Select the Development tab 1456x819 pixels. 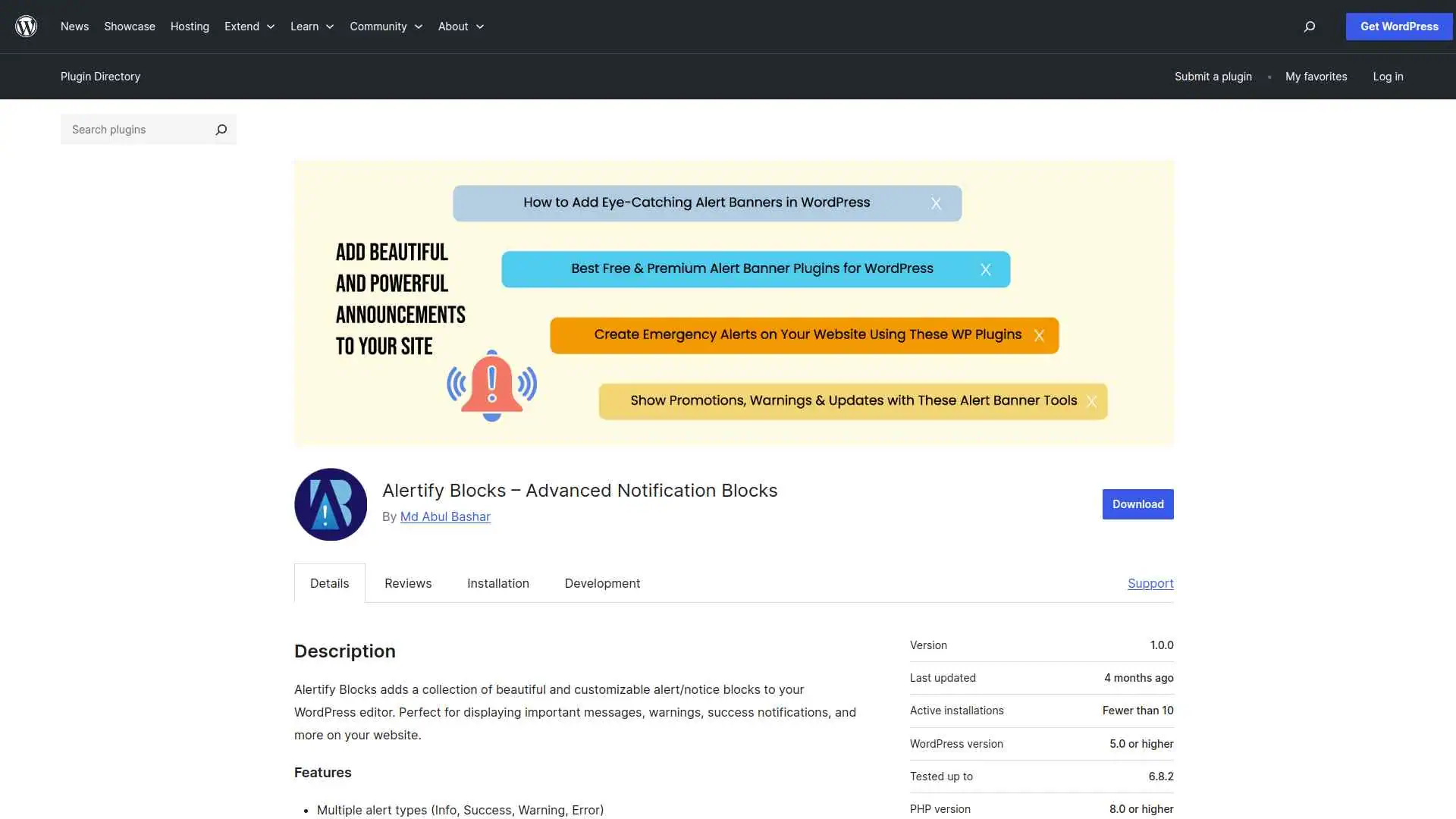click(602, 583)
